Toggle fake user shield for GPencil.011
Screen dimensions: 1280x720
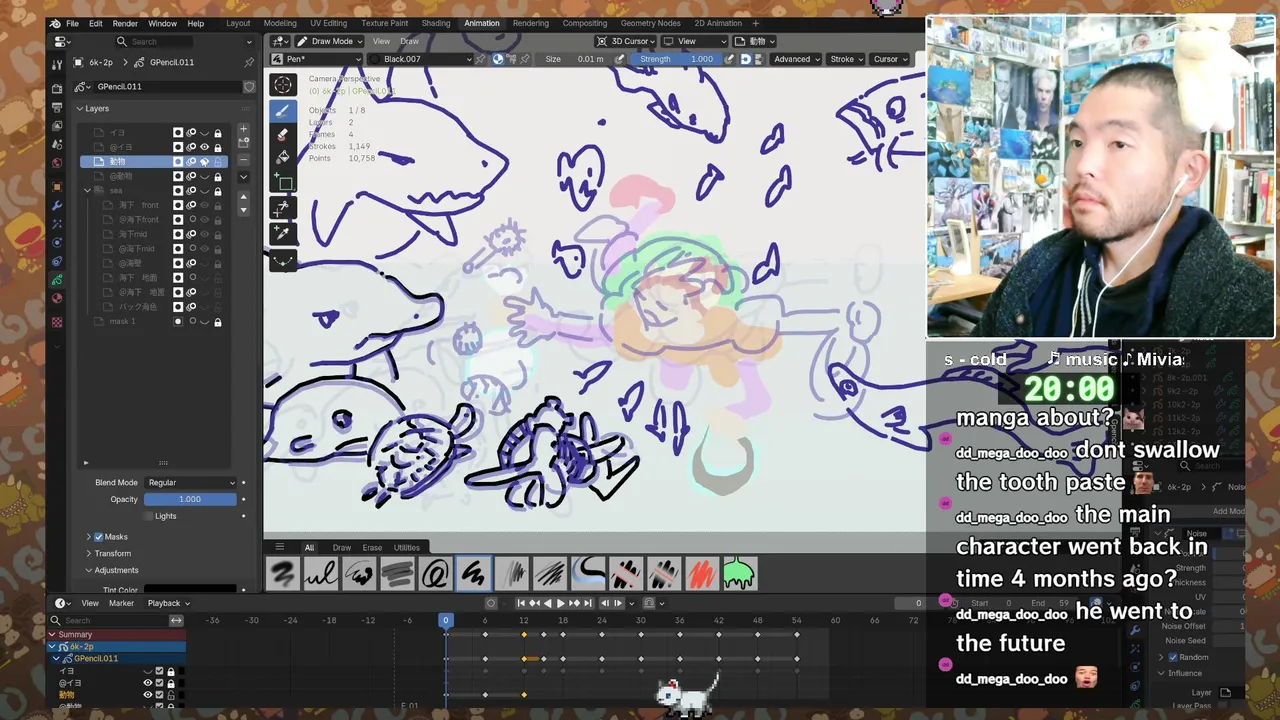(x=249, y=87)
